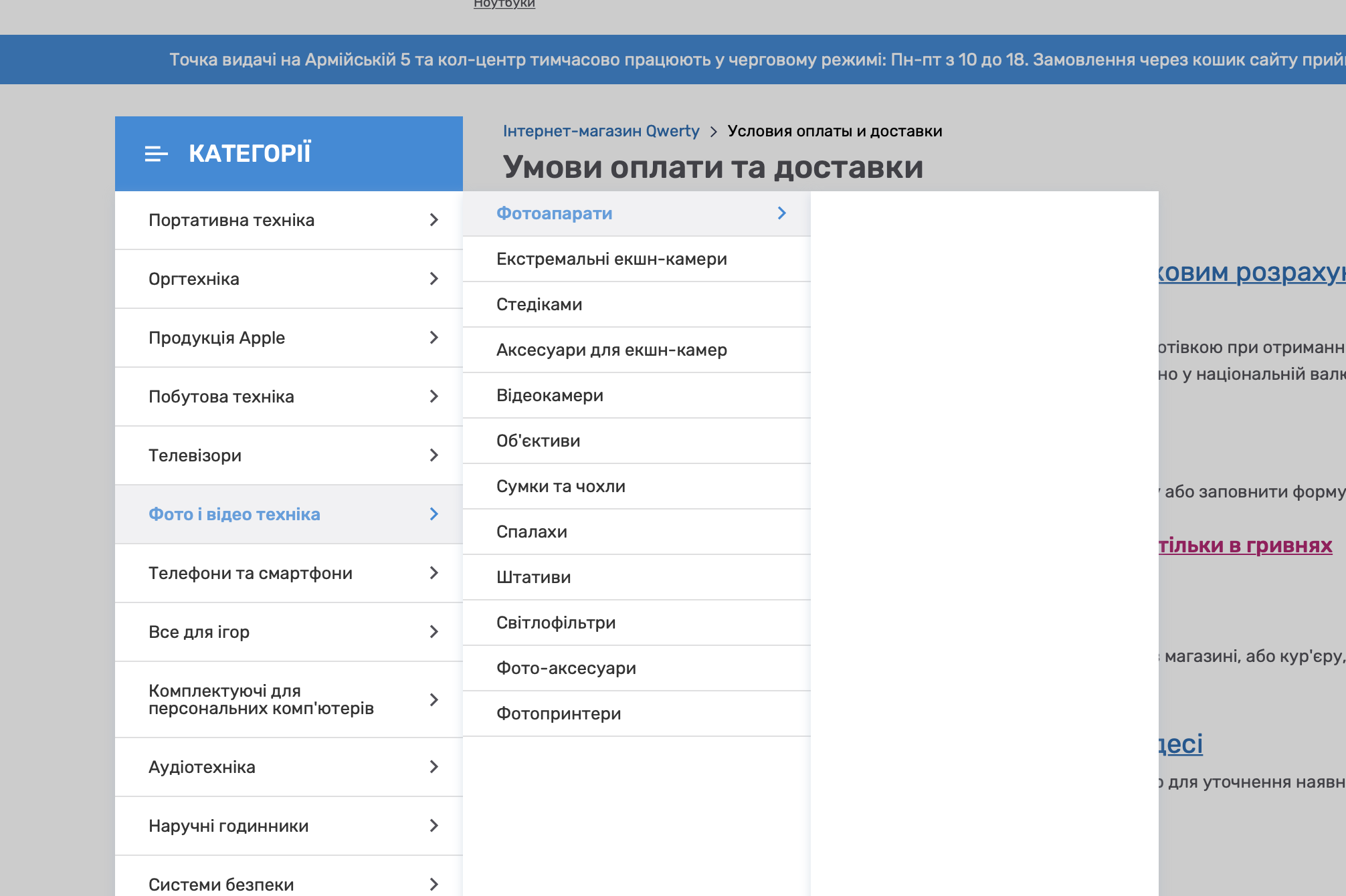Click the chevron next to Телевізори
Image resolution: width=1346 pixels, height=896 pixels.
(x=434, y=455)
